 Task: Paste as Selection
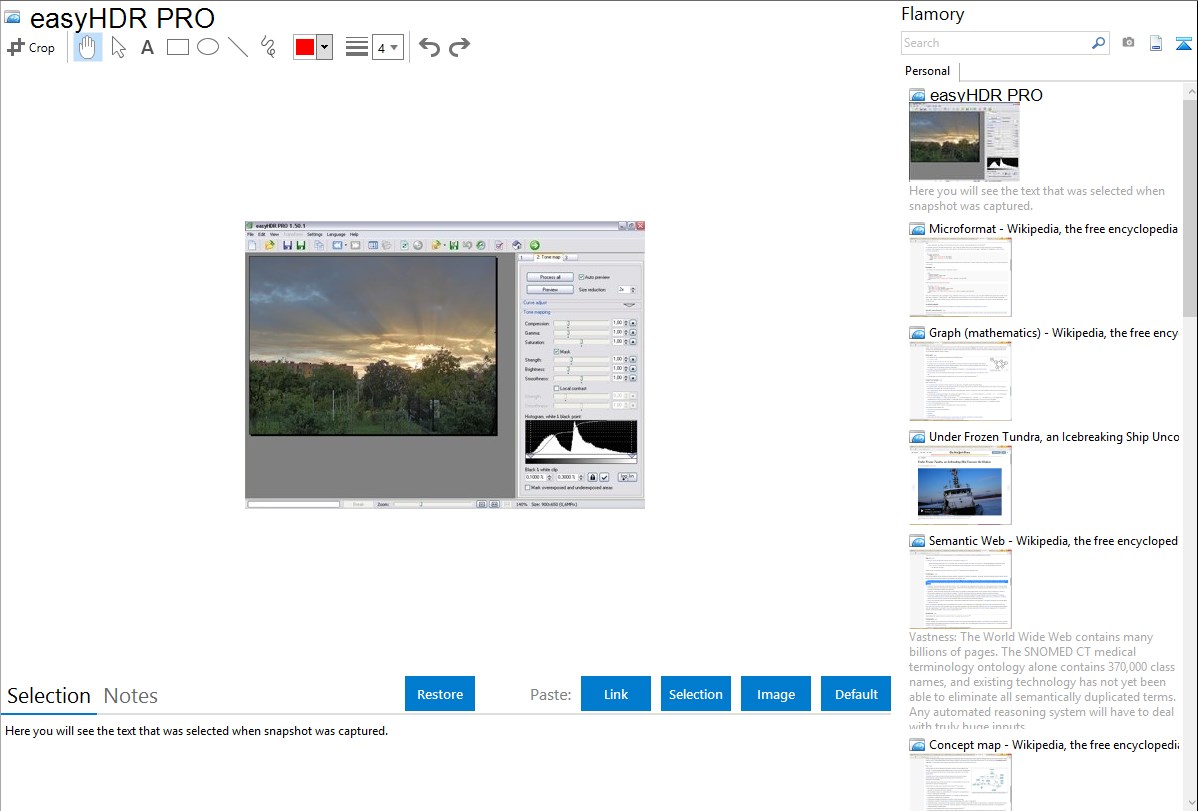(x=695, y=694)
